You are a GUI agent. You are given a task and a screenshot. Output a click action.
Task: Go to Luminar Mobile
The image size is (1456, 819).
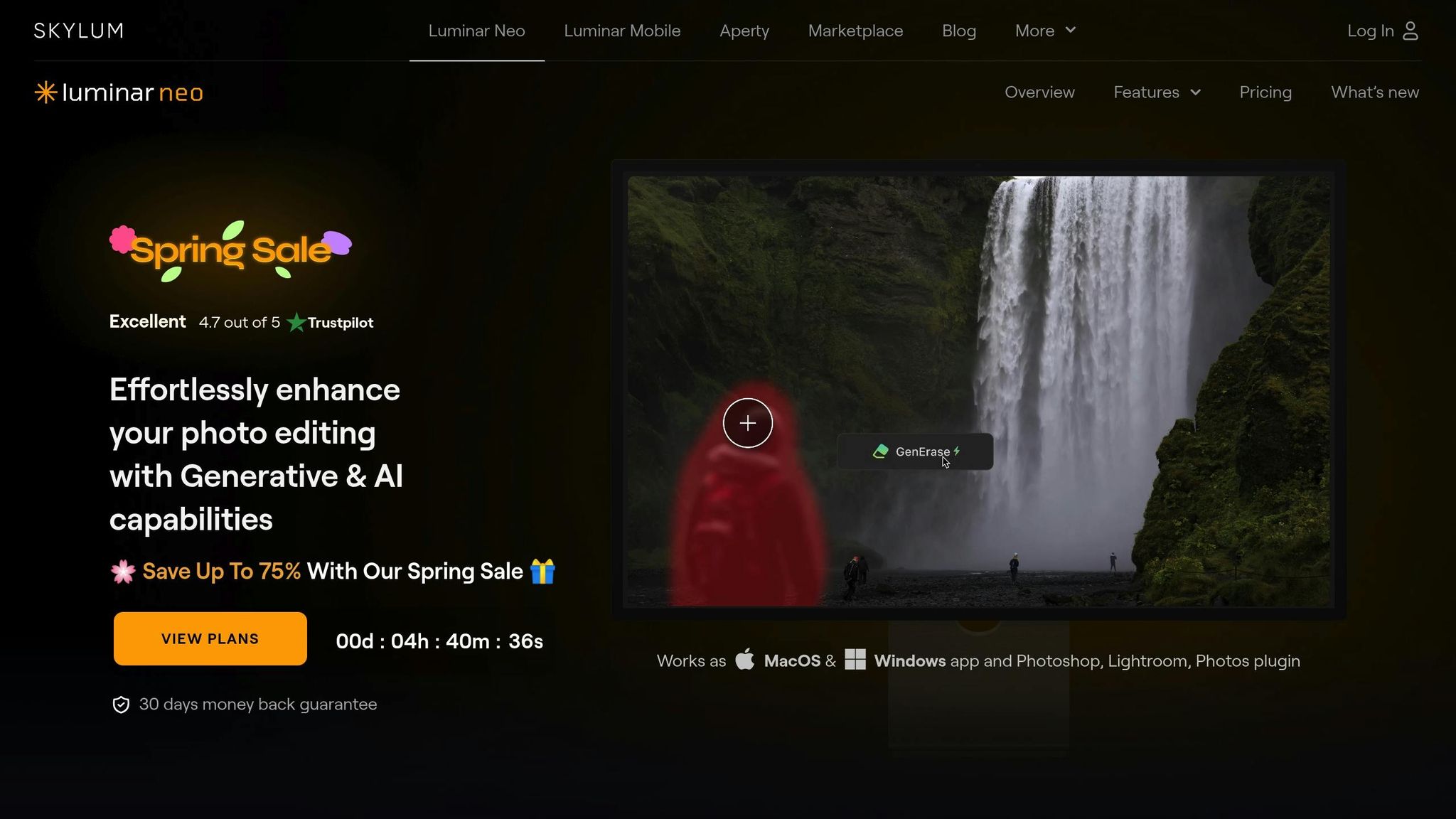(622, 31)
